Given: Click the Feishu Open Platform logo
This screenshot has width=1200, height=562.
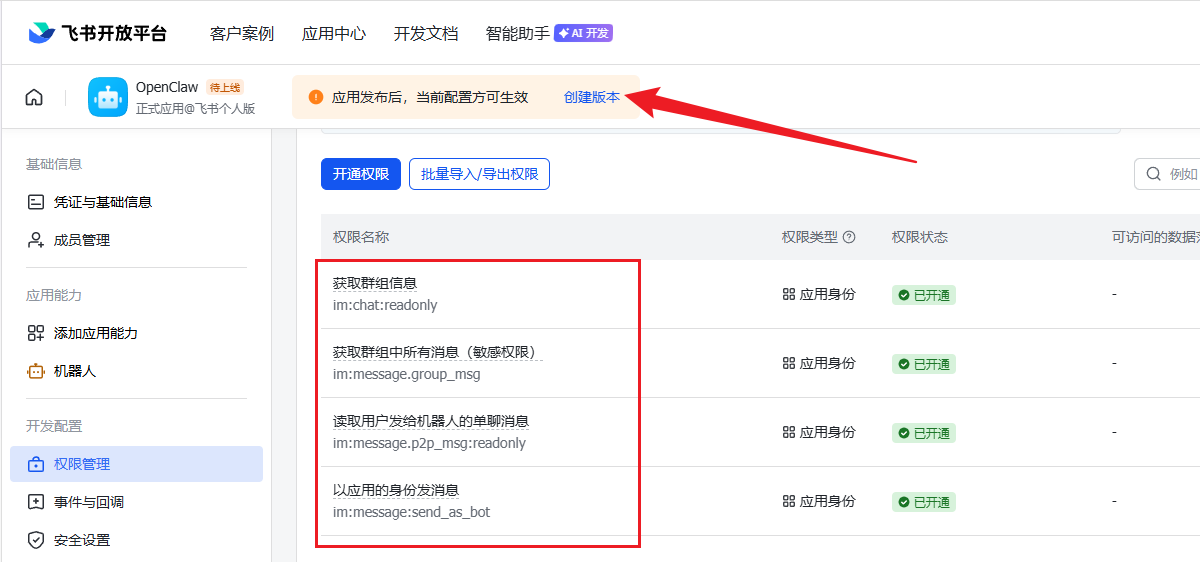Looking at the screenshot, I should [x=97, y=33].
